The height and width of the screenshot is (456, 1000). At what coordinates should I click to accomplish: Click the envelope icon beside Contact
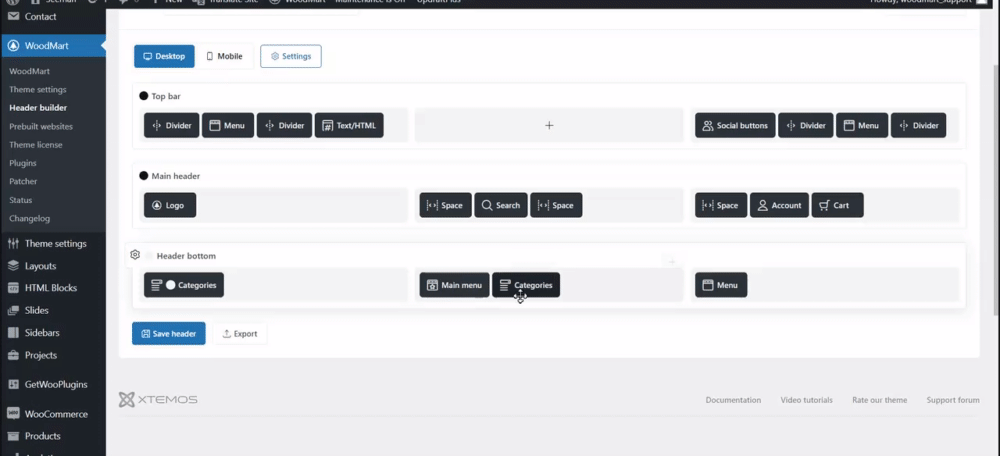point(13,17)
